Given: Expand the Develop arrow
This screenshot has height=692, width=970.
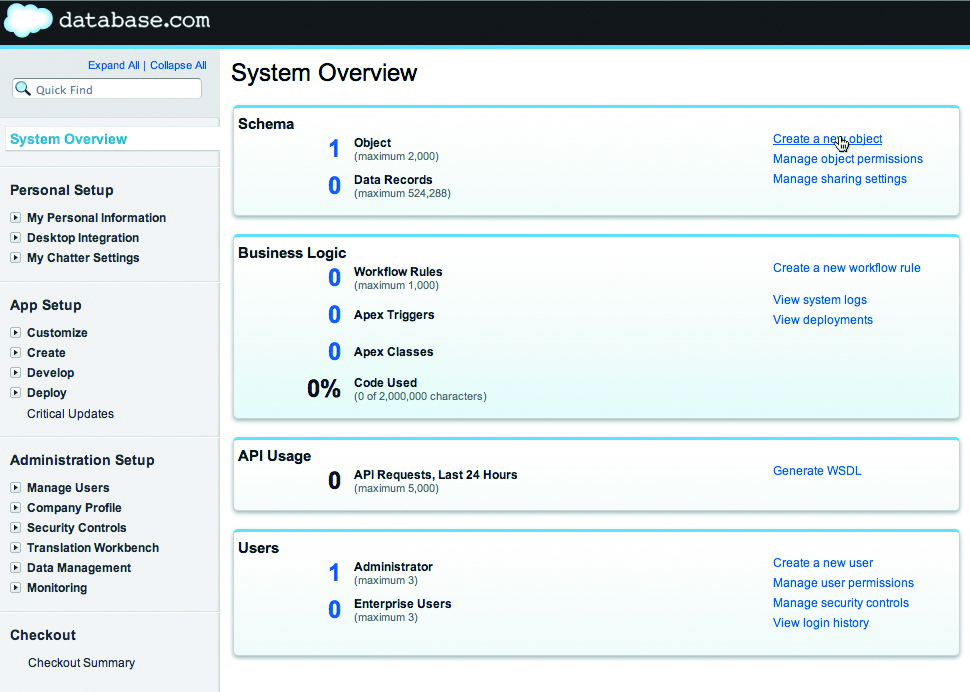Looking at the screenshot, I should click(15, 373).
